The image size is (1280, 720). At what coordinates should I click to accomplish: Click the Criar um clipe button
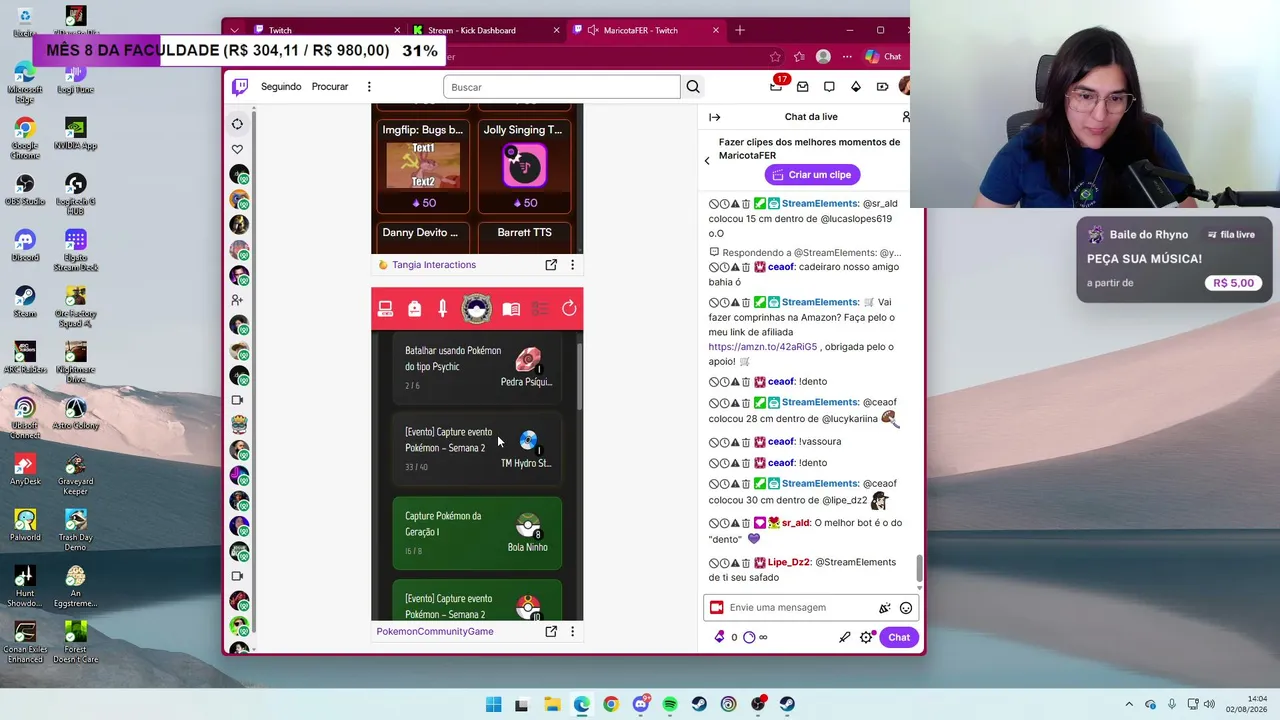[x=812, y=175]
